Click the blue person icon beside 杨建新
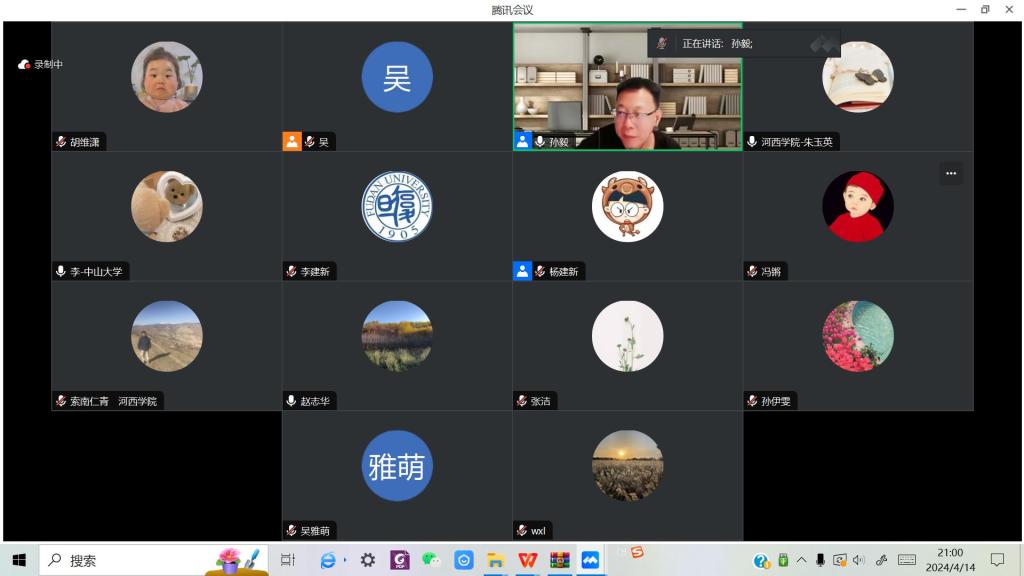This screenshot has height=576, width=1024. coord(523,271)
